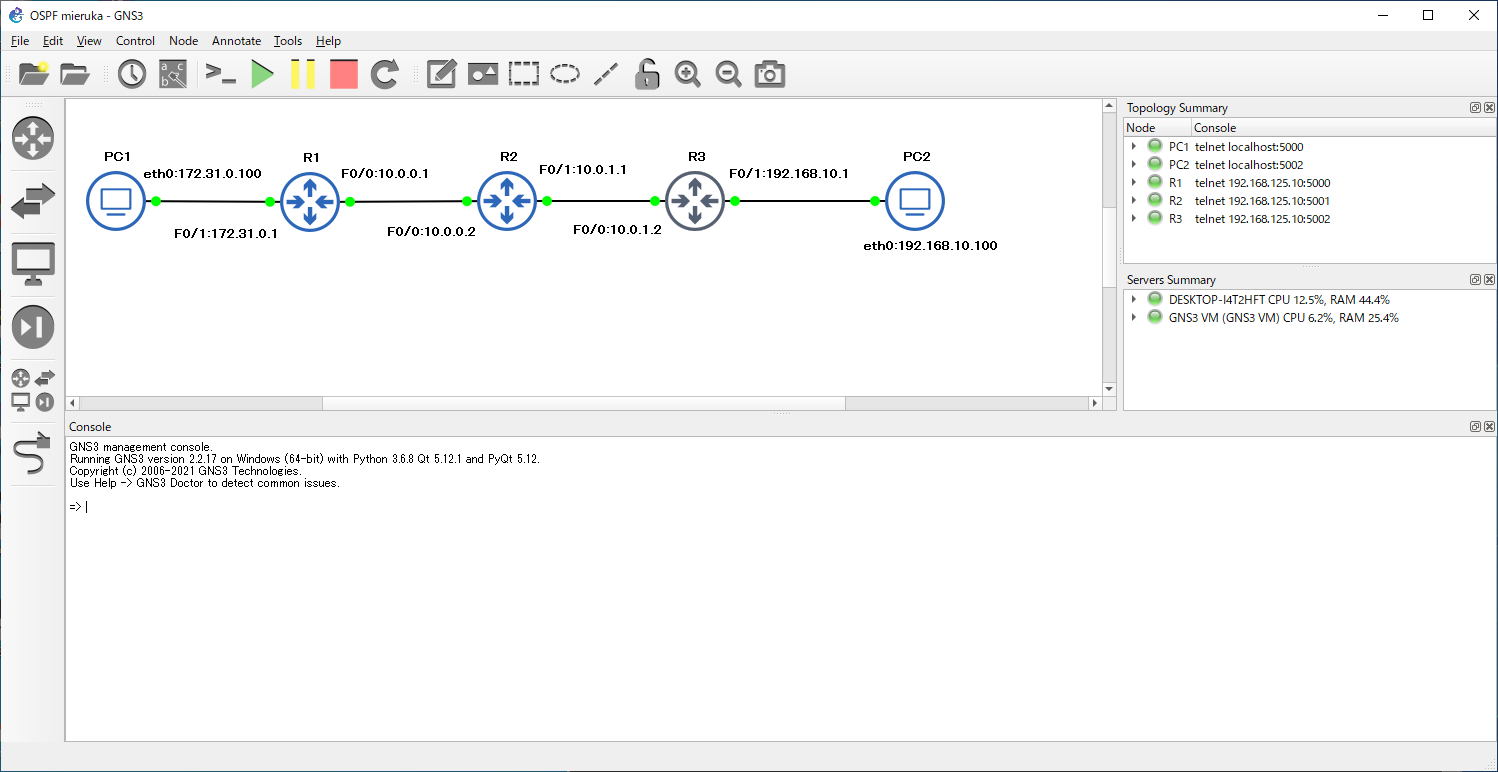
Task: Expand GNS3 VM server entry
Action: [1134, 318]
